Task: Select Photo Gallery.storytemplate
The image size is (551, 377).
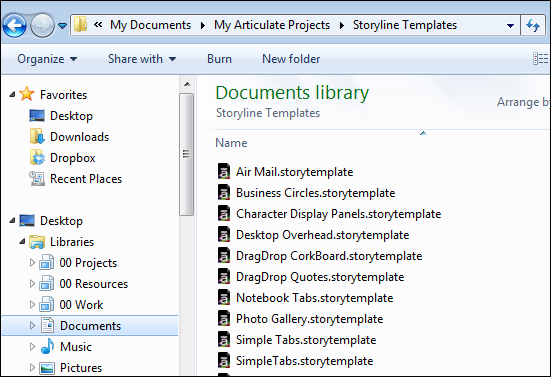Action: [310, 319]
